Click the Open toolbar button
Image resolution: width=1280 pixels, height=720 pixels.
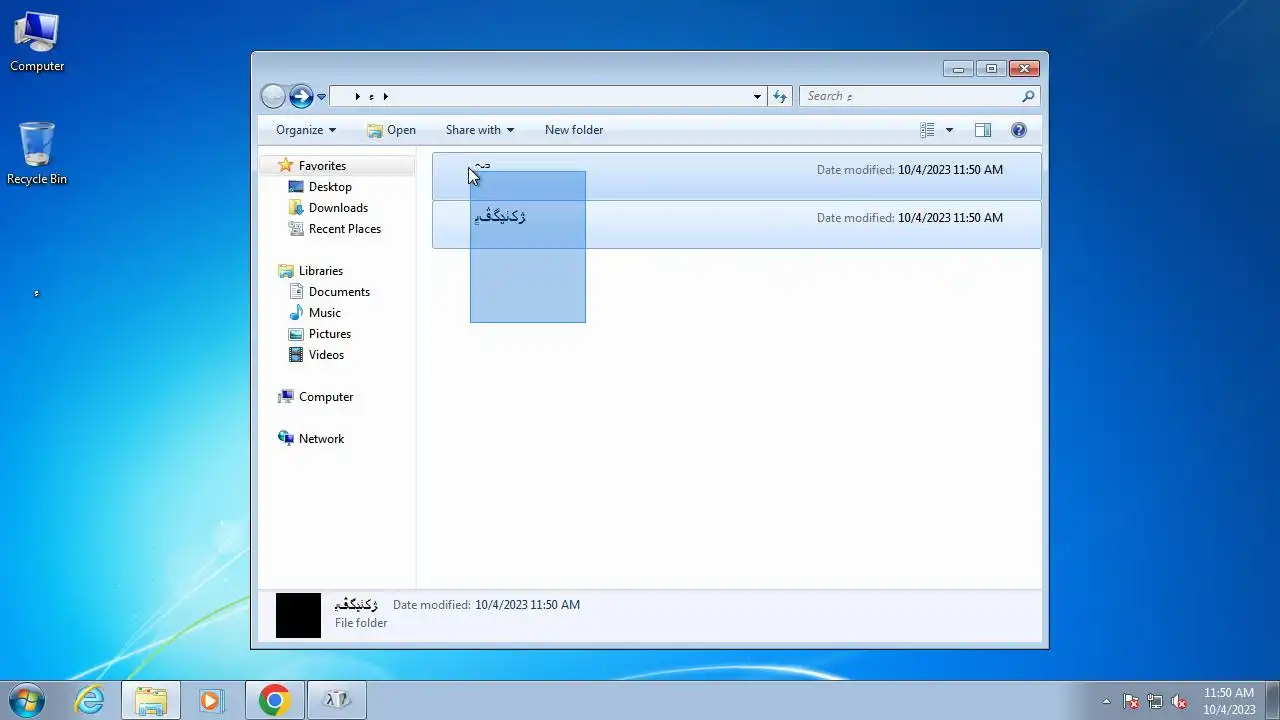391,130
